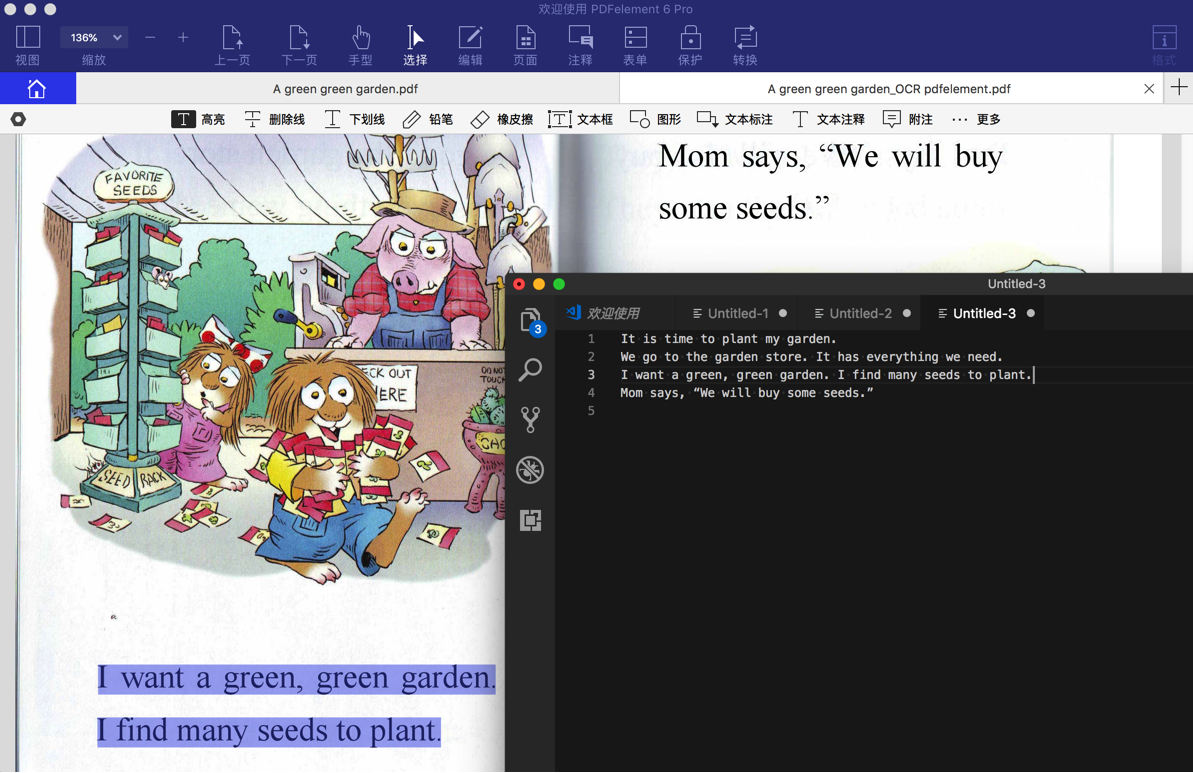Click the hexagon settings icon in annotation bar

pyautogui.click(x=18, y=119)
